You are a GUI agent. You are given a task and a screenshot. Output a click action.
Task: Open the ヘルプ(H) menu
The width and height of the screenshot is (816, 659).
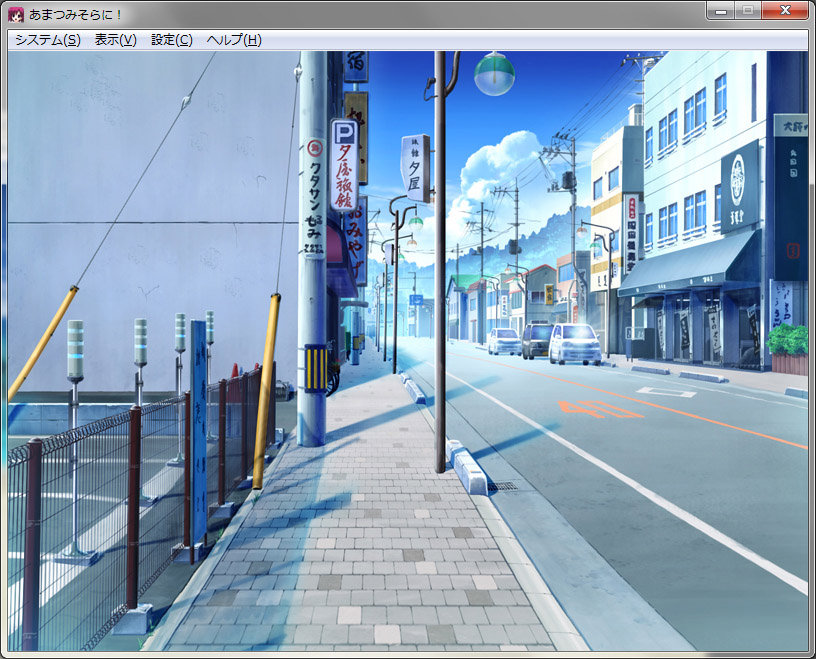click(x=234, y=40)
